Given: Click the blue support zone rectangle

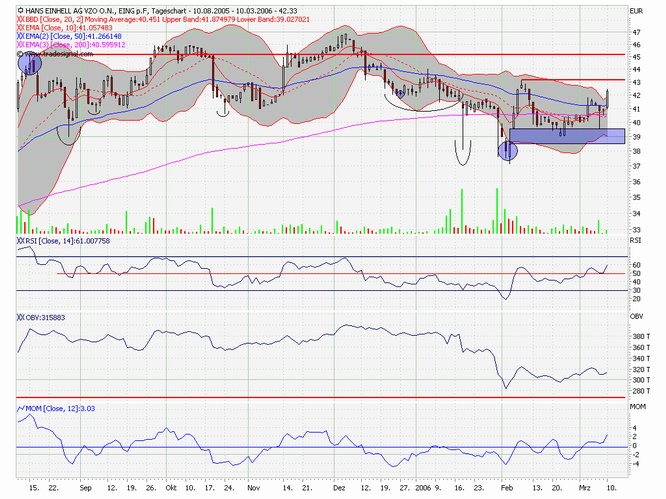Looking at the screenshot, I should (566, 135).
